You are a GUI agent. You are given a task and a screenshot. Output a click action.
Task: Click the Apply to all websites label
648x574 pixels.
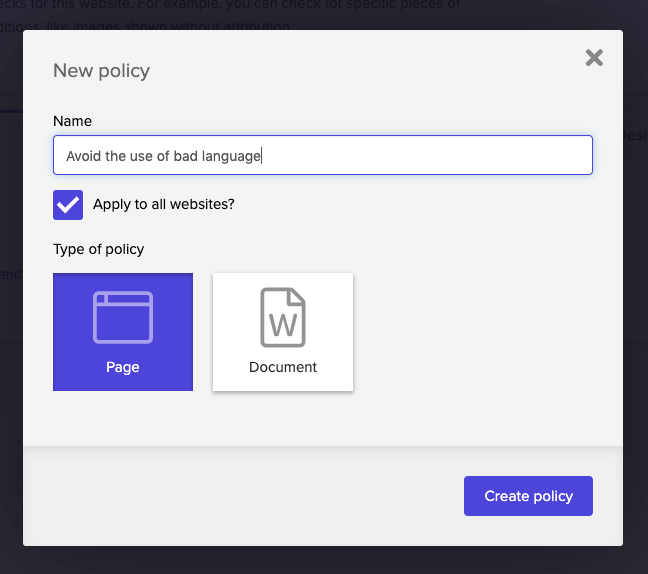coord(164,204)
